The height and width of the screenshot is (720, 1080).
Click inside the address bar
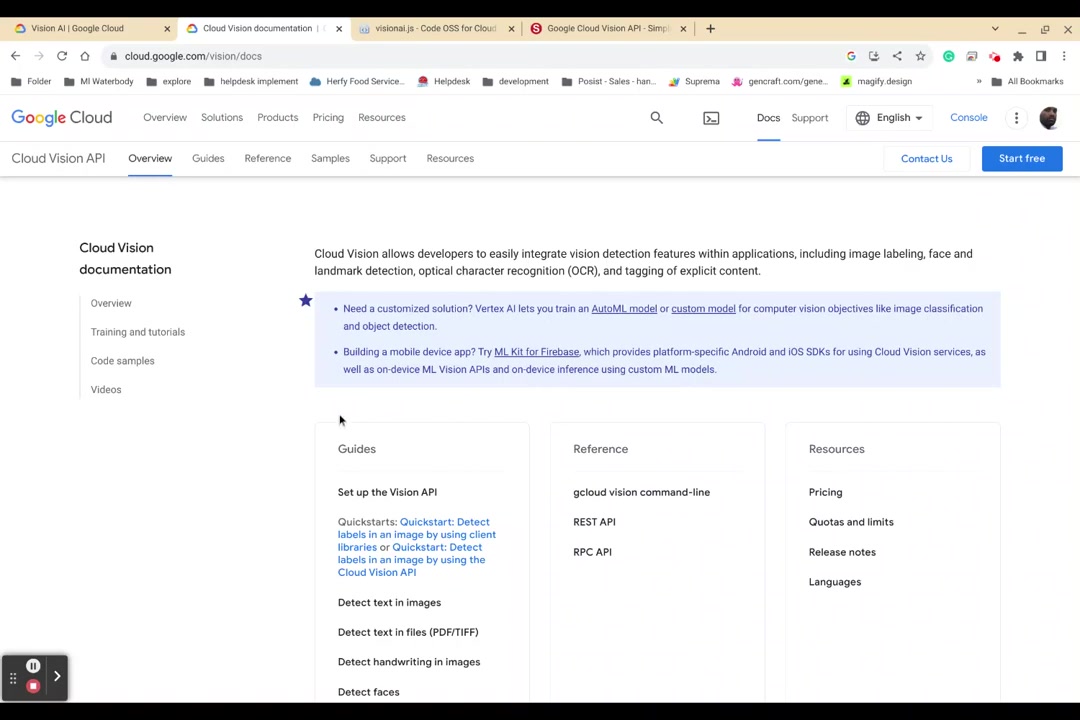click(x=400, y=56)
